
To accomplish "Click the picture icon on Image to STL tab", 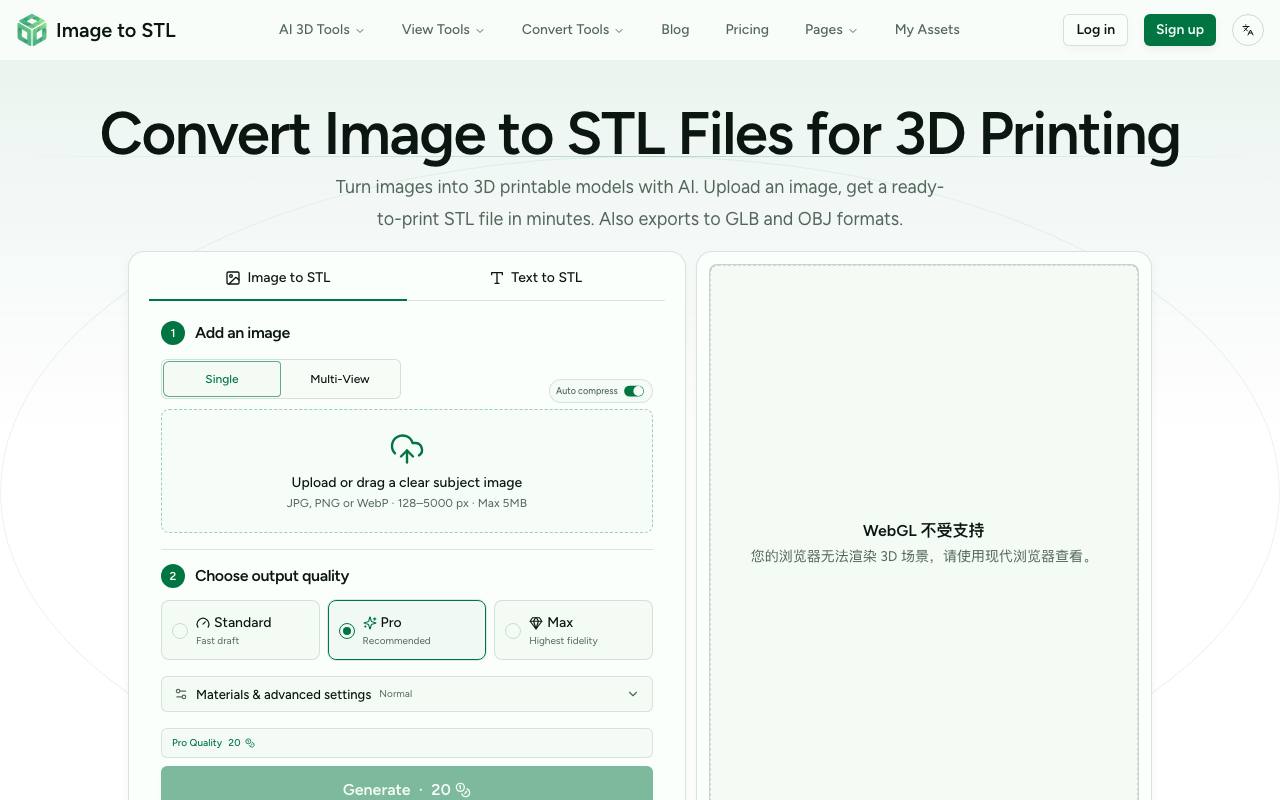I will pos(233,278).
